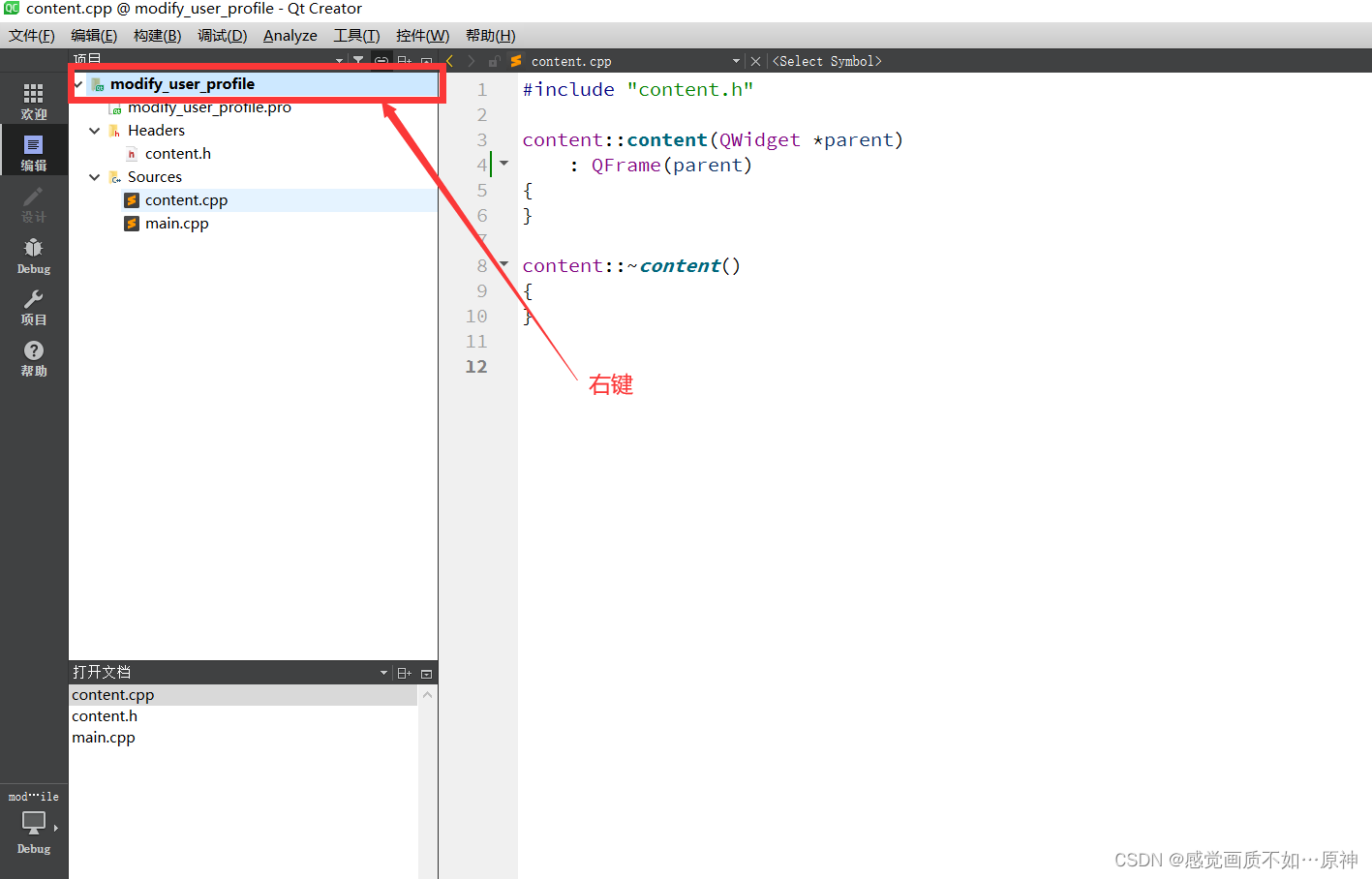Select content.cpp in the project tree
Image resolution: width=1372 pixels, height=879 pixels.
pyautogui.click(x=186, y=200)
